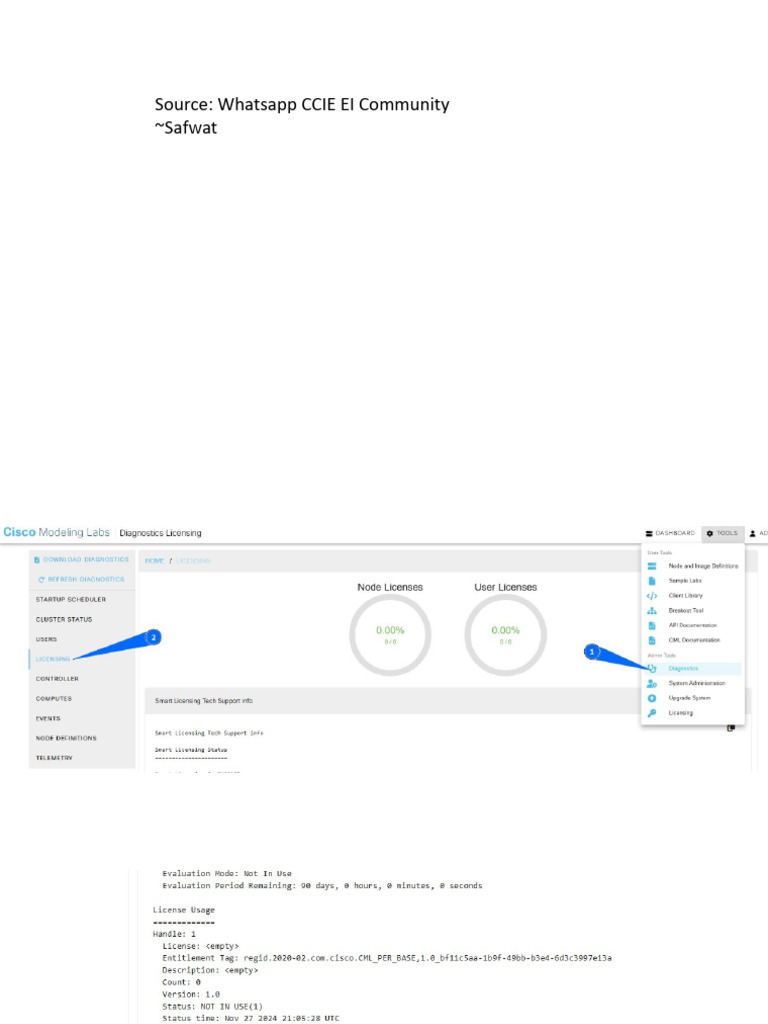The height and width of the screenshot is (1024, 768).
Task: Click the User Licenses 0.00% gauge
Action: pos(505,635)
